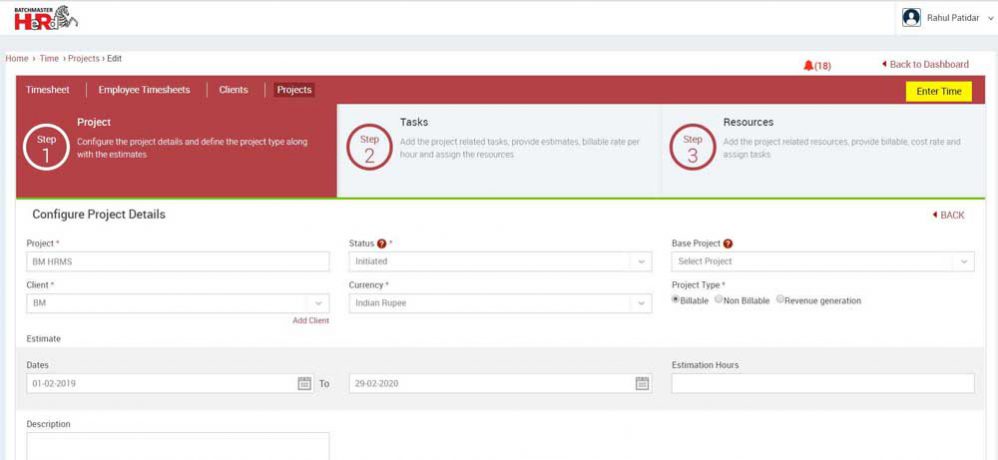Select the Non Billable radio option
Viewport: 998px width, 460px height.
tap(719, 300)
